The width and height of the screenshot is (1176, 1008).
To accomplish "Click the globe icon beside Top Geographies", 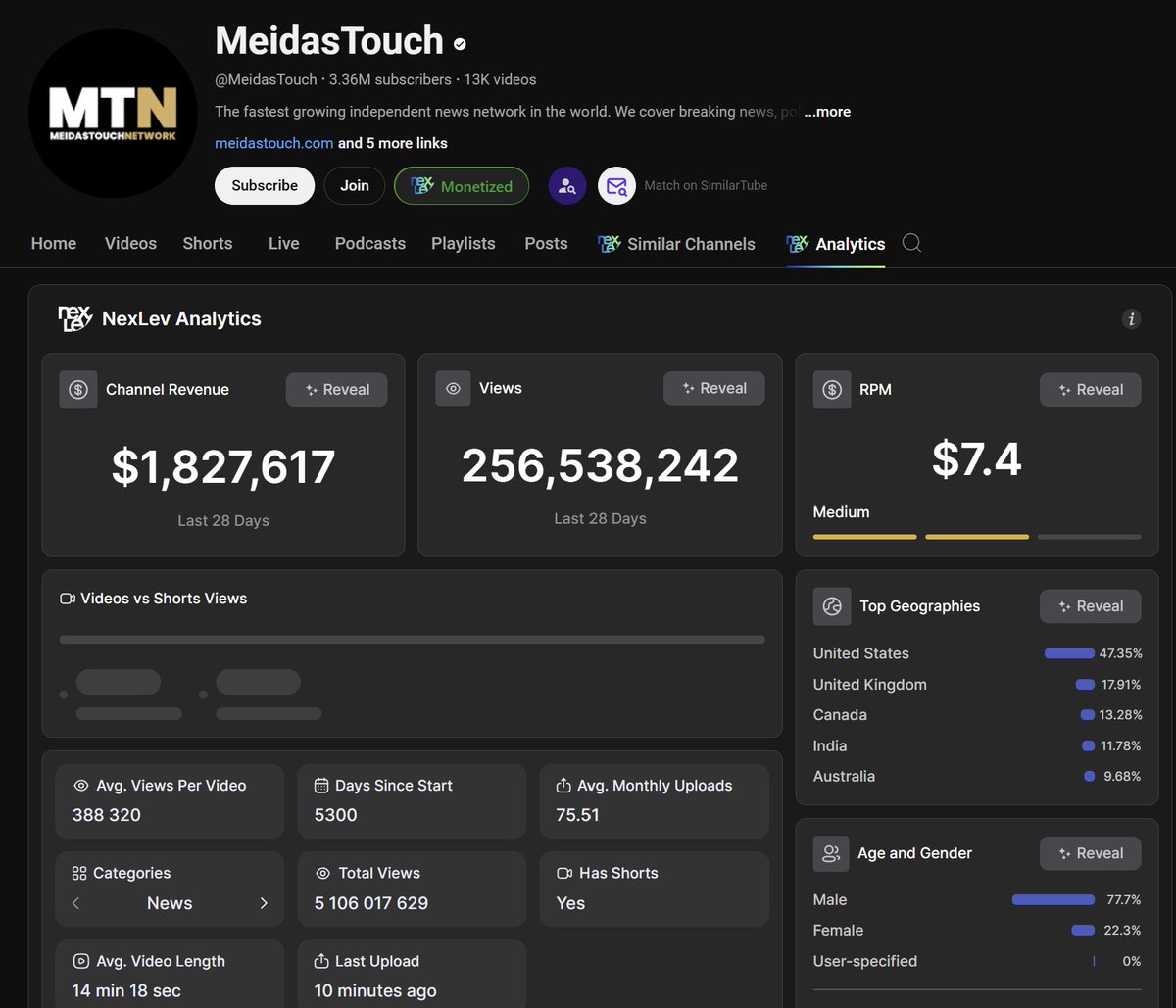I will [832, 606].
